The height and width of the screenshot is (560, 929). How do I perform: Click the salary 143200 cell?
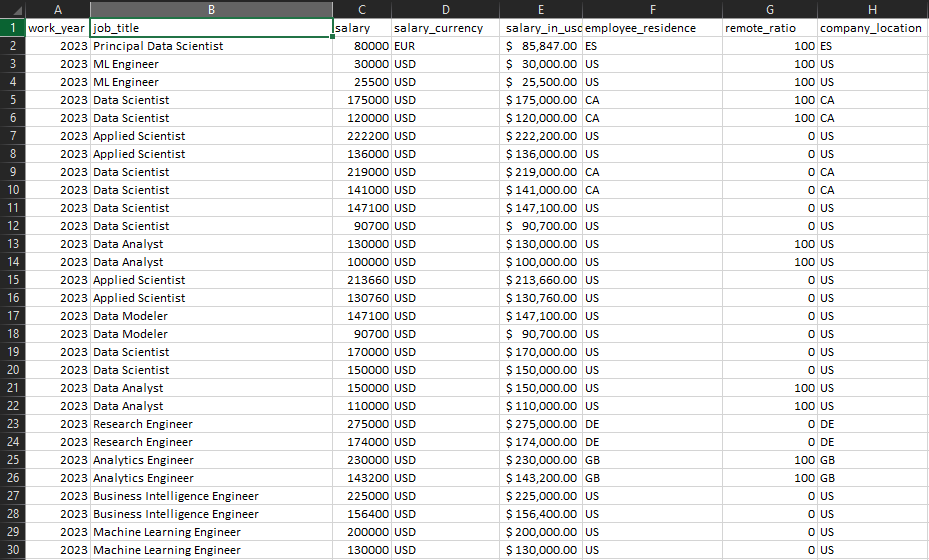362,478
